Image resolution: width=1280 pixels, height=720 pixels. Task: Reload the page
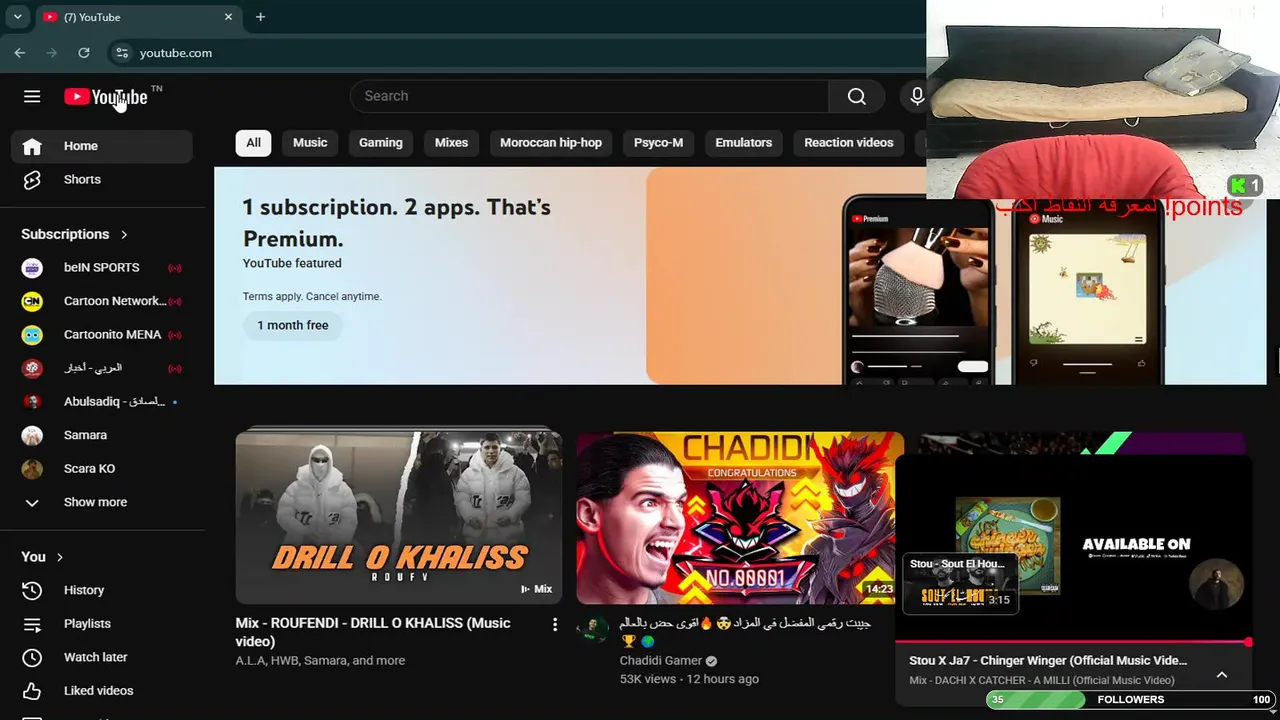coord(84,53)
